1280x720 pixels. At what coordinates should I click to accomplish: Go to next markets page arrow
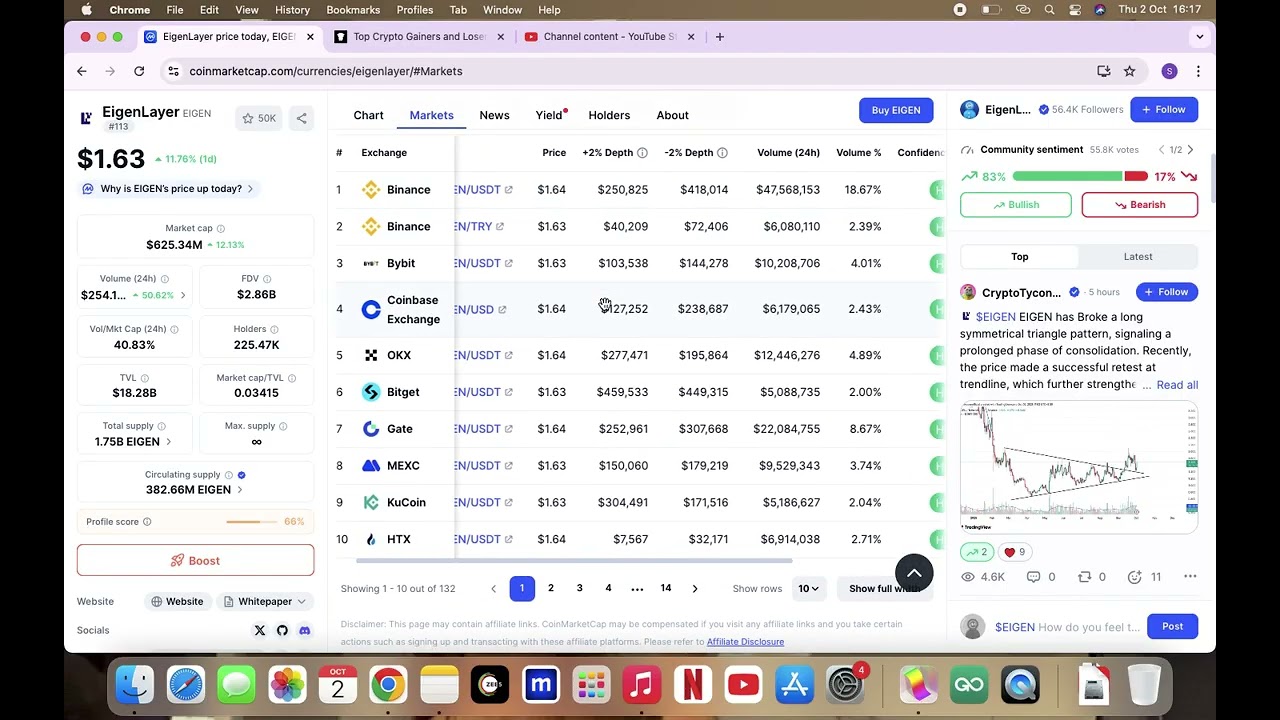point(695,589)
